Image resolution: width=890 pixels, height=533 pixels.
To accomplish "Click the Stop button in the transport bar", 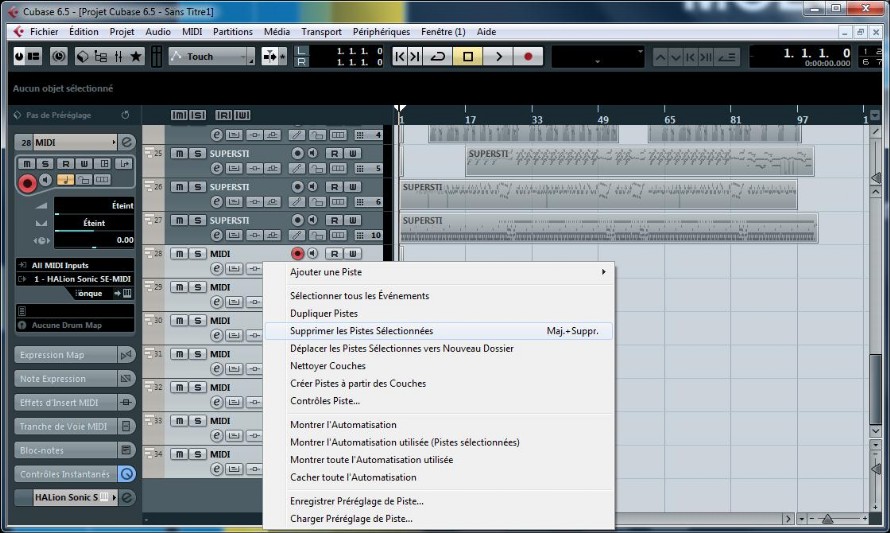I will (x=468, y=56).
